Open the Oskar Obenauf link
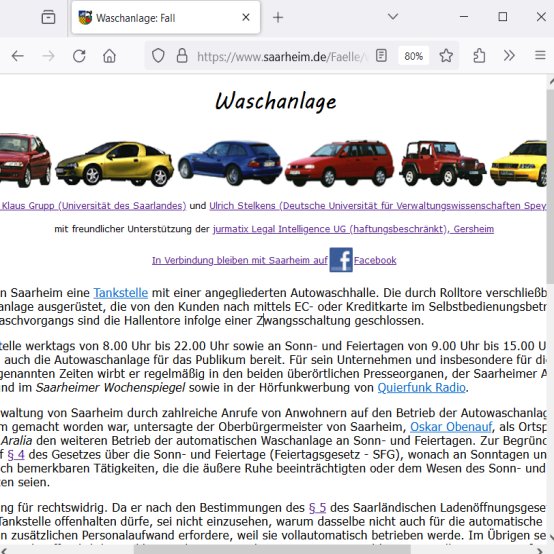The width and height of the screenshot is (554, 554). click(x=451, y=427)
